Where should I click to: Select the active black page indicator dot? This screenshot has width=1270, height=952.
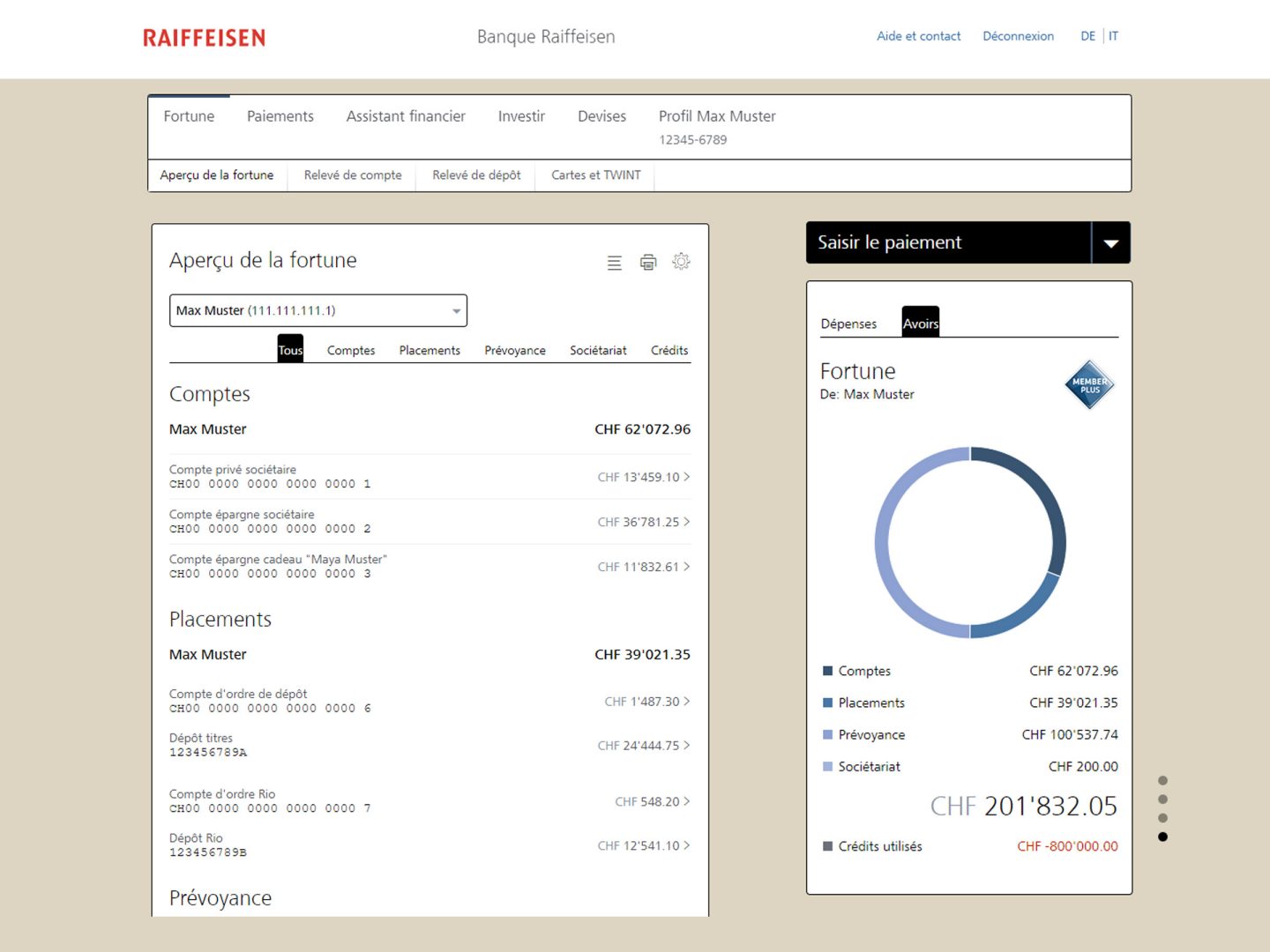coord(1162,837)
